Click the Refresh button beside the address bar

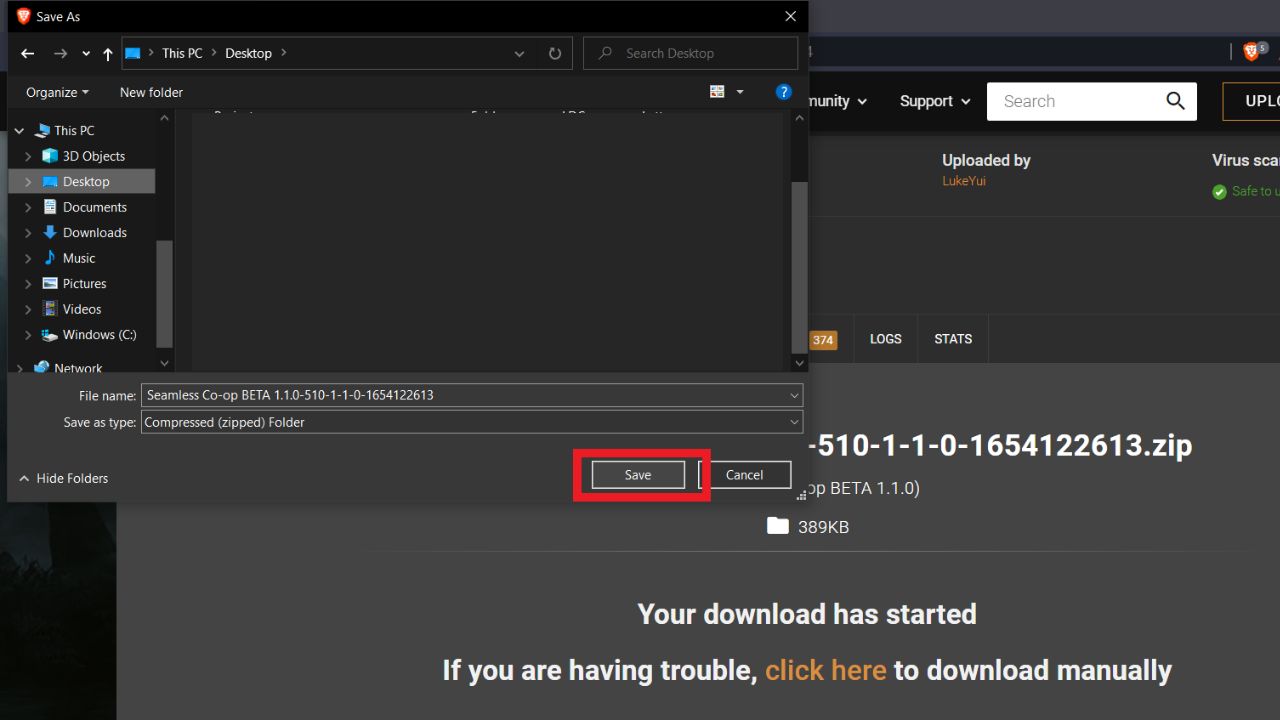coord(555,54)
